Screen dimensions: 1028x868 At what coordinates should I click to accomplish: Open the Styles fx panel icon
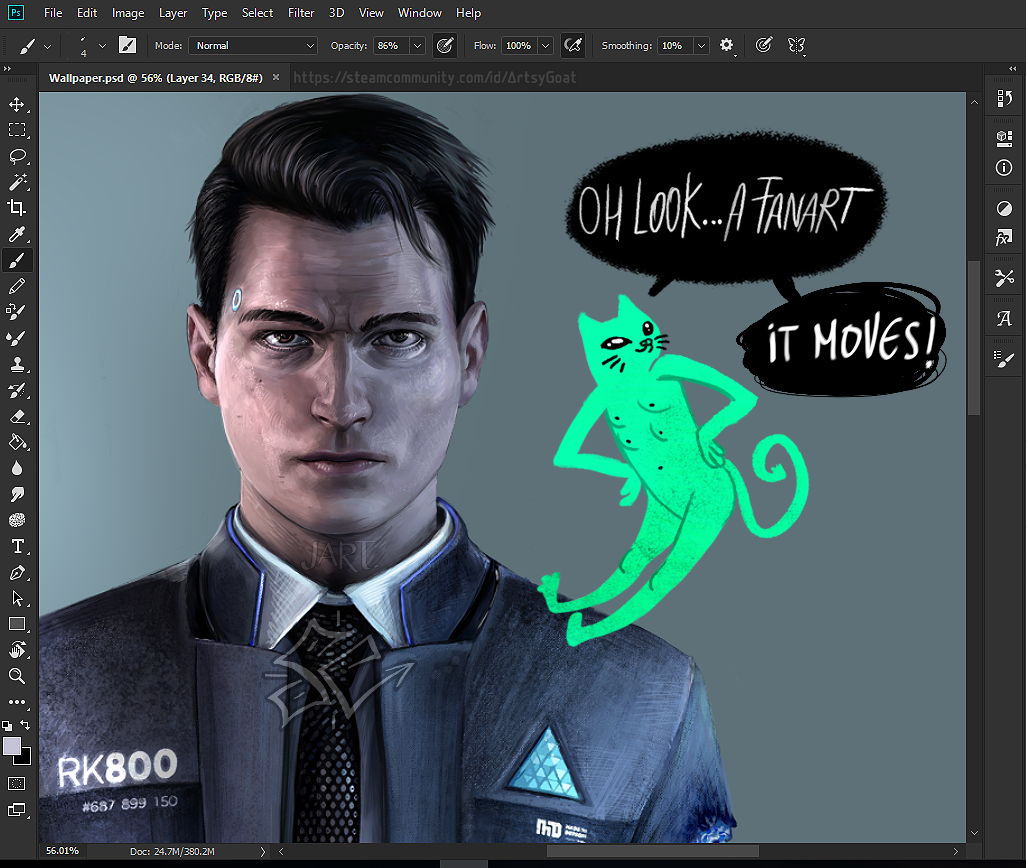1004,237
